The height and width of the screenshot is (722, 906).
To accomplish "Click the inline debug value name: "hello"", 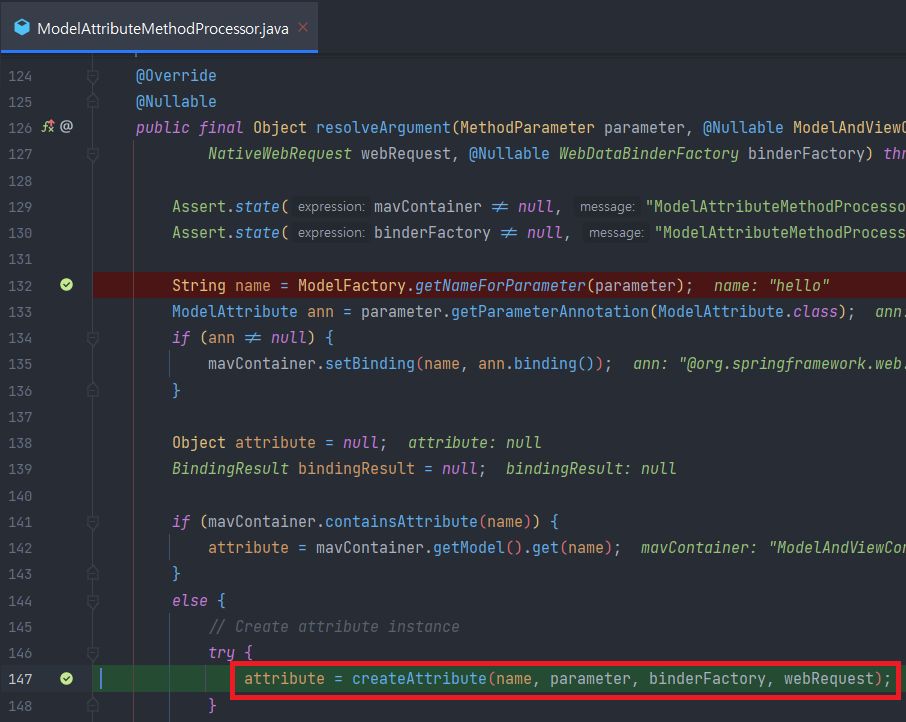I will click(x=771, y=285).
